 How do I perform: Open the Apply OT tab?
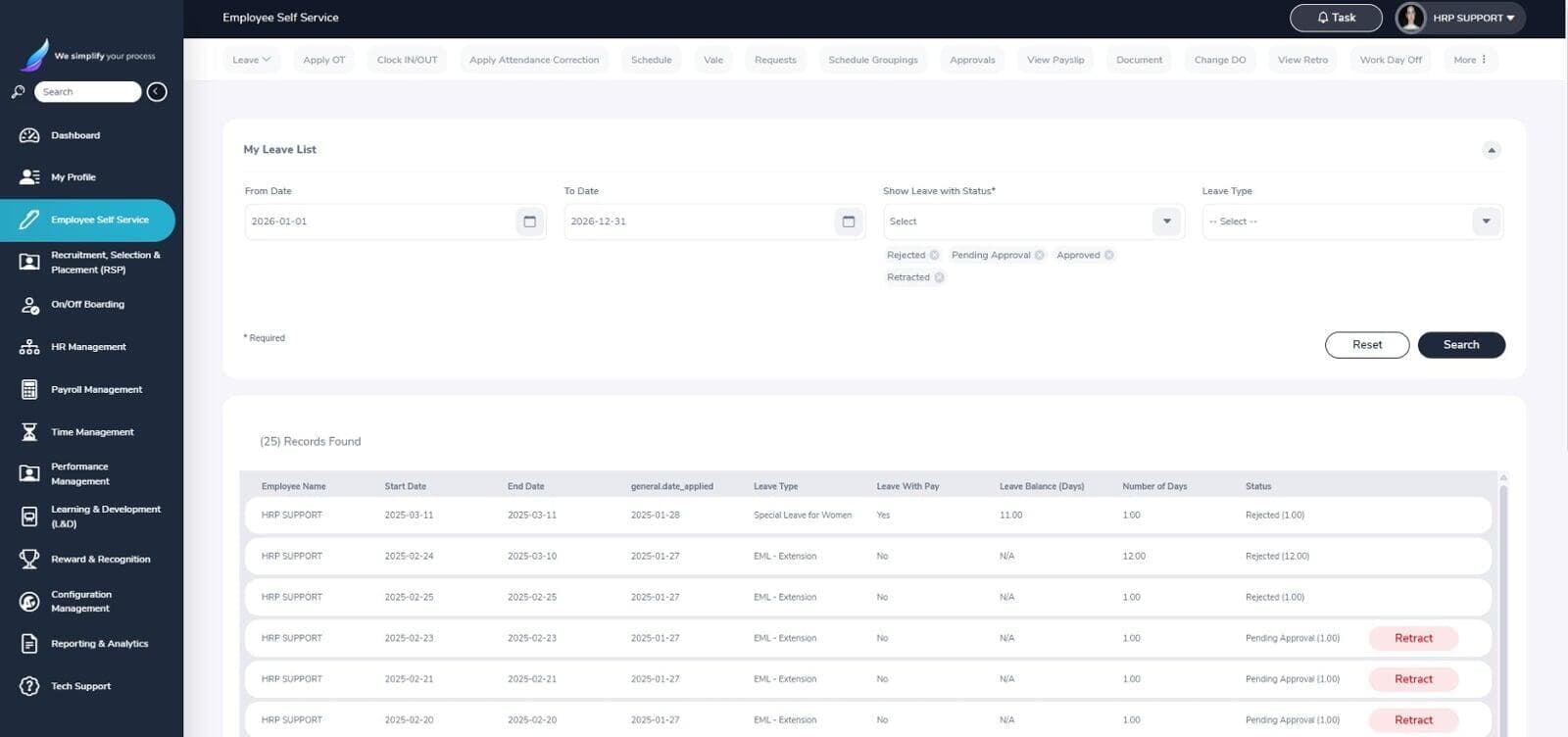pyautogui.click(x=324, y=60)
